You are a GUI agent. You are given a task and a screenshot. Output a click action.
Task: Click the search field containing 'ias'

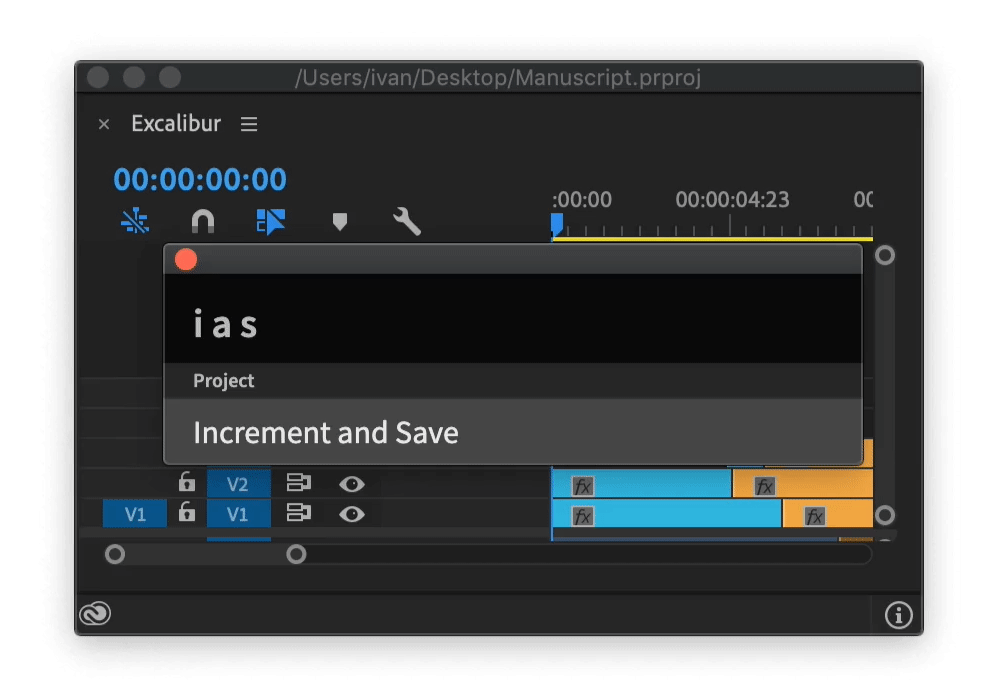point(513,319)
